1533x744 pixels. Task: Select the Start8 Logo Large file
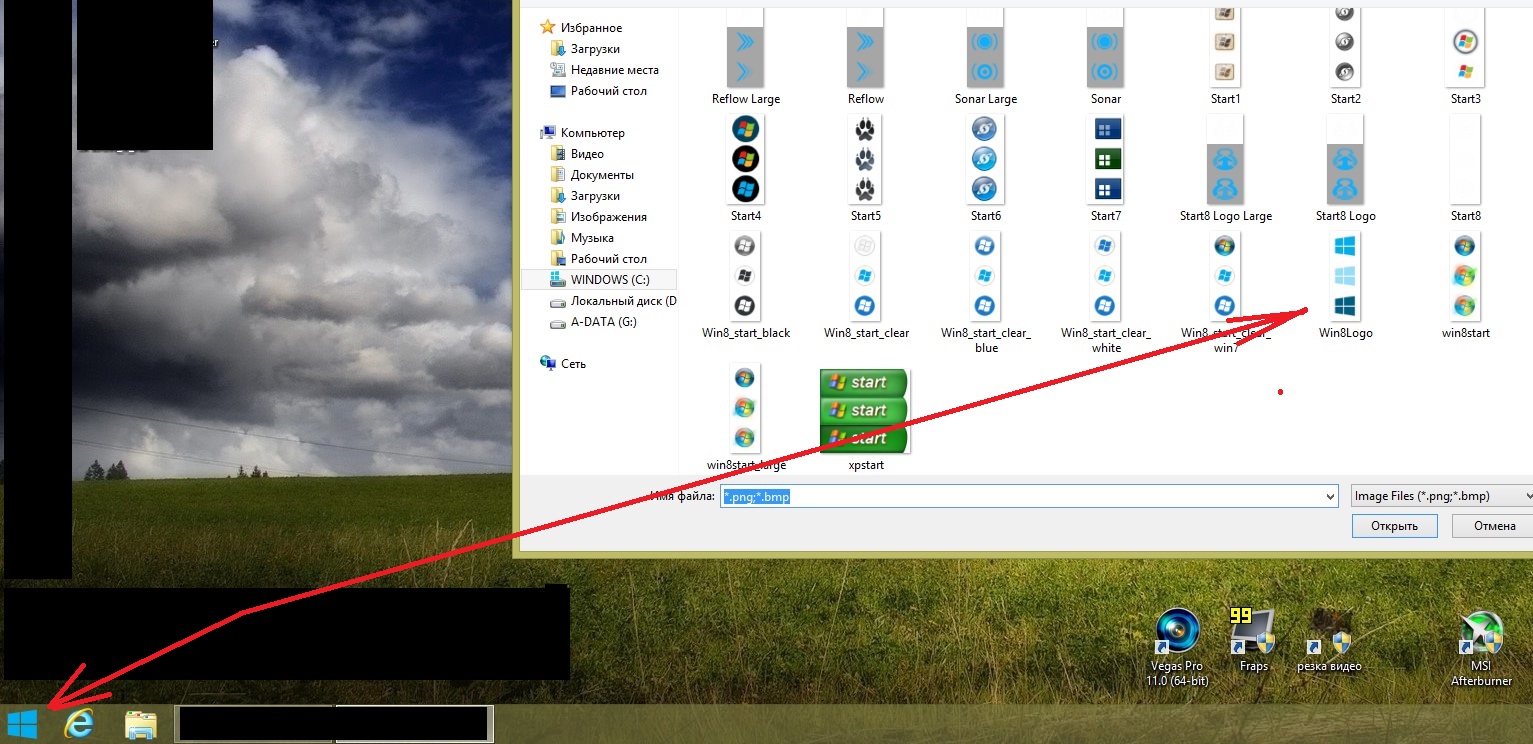click(1226, 168)
